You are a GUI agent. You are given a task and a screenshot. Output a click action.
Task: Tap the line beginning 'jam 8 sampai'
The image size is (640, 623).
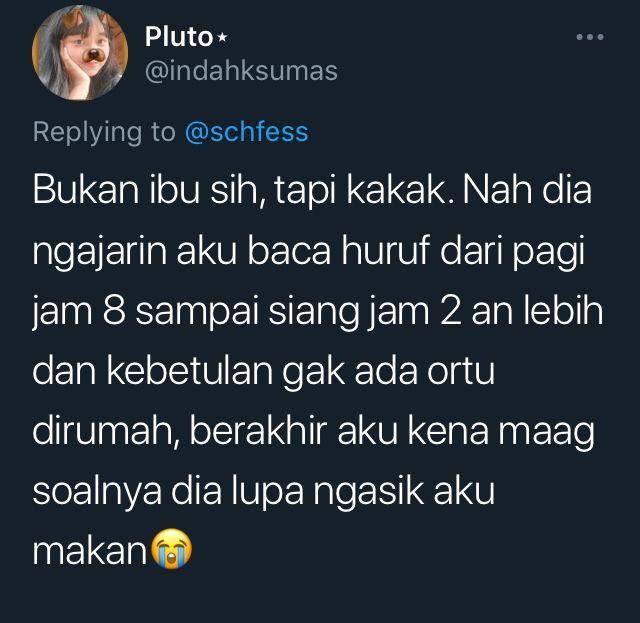pos(318,312)
